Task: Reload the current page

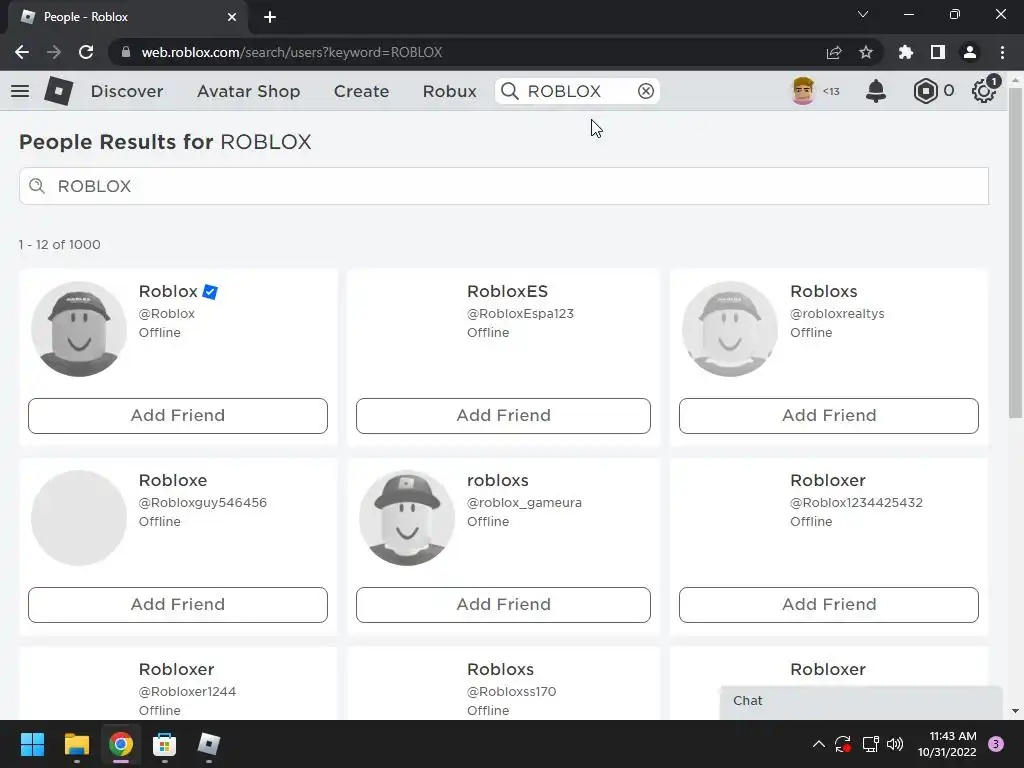Action: (86, 52)
